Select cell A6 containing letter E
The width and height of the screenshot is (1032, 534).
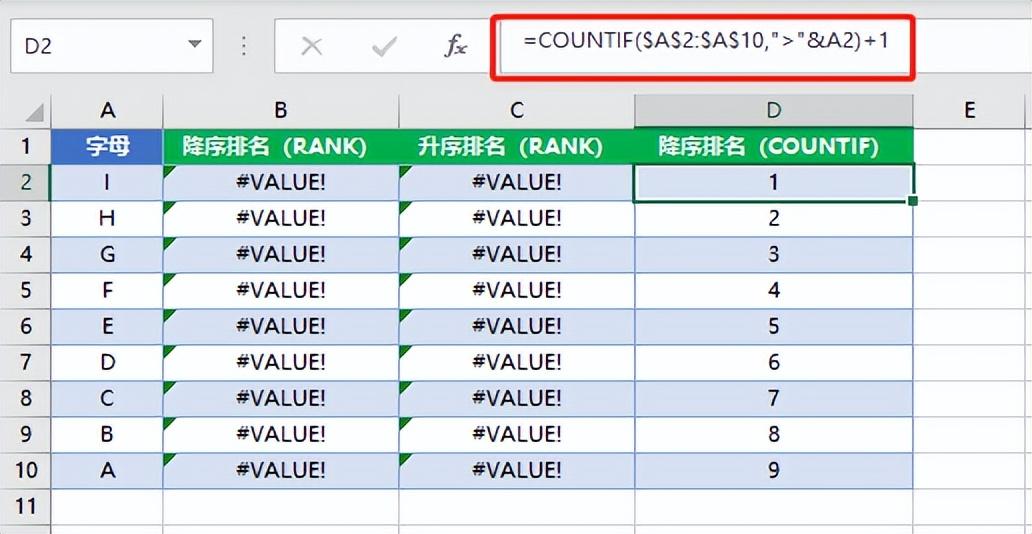[107, 327]
